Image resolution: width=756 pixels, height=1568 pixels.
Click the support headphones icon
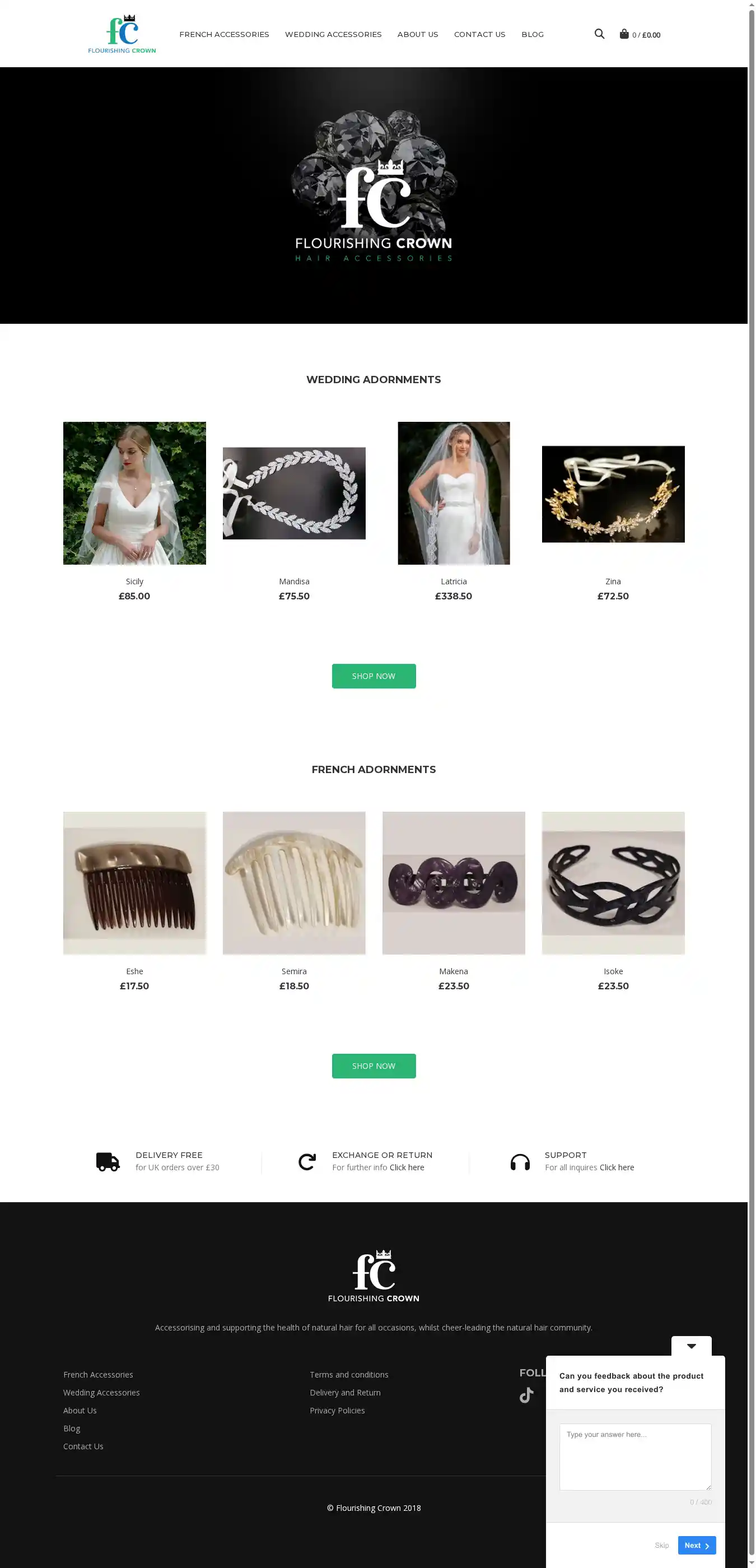point(520,1162)
